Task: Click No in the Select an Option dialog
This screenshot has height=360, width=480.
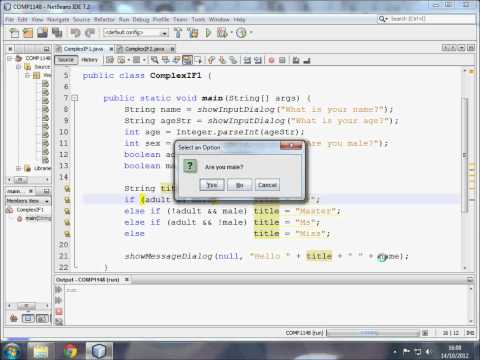Action: point(239,185)
